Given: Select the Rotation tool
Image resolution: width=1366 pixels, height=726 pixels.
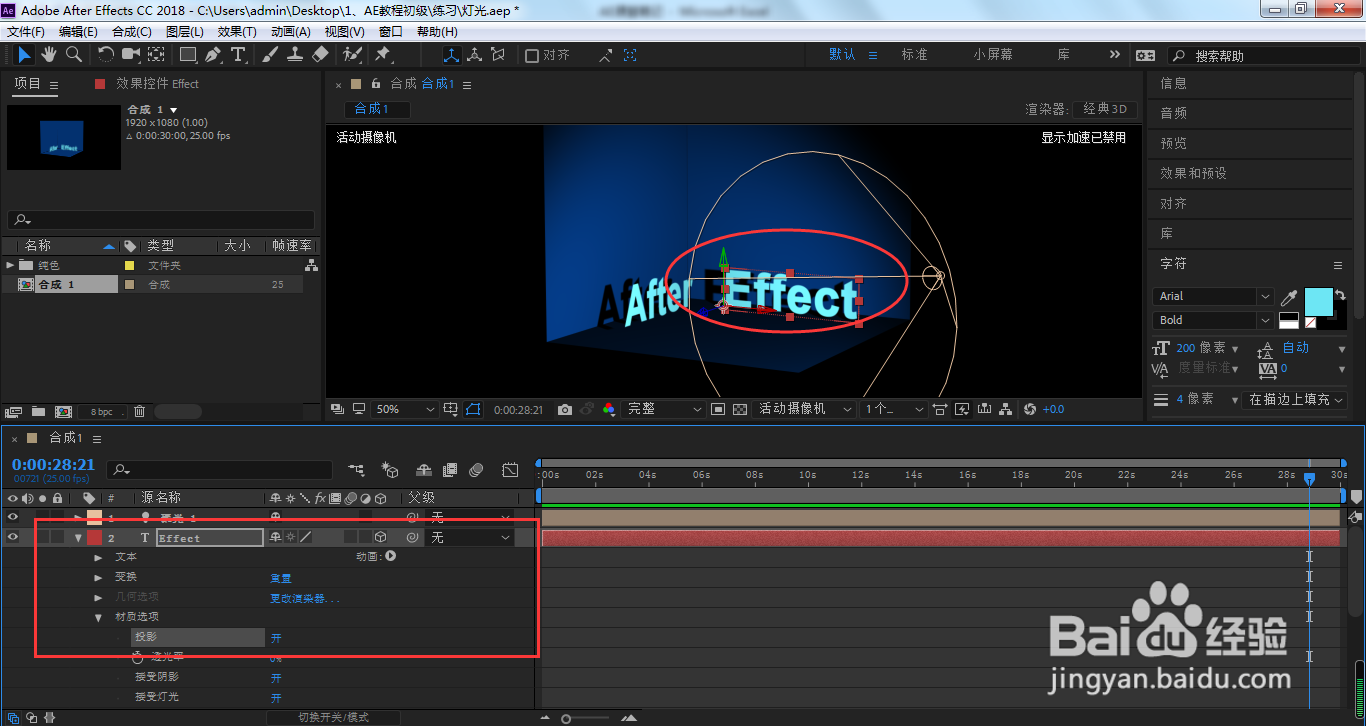Looking at the screenshot, I should (106, 54).
